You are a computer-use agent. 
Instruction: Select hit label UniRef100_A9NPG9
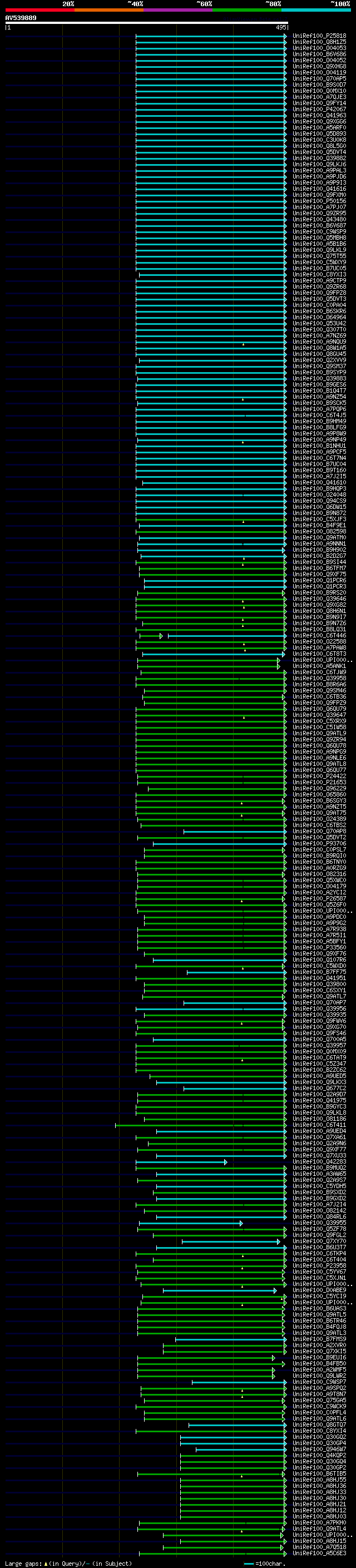(319, 751)
